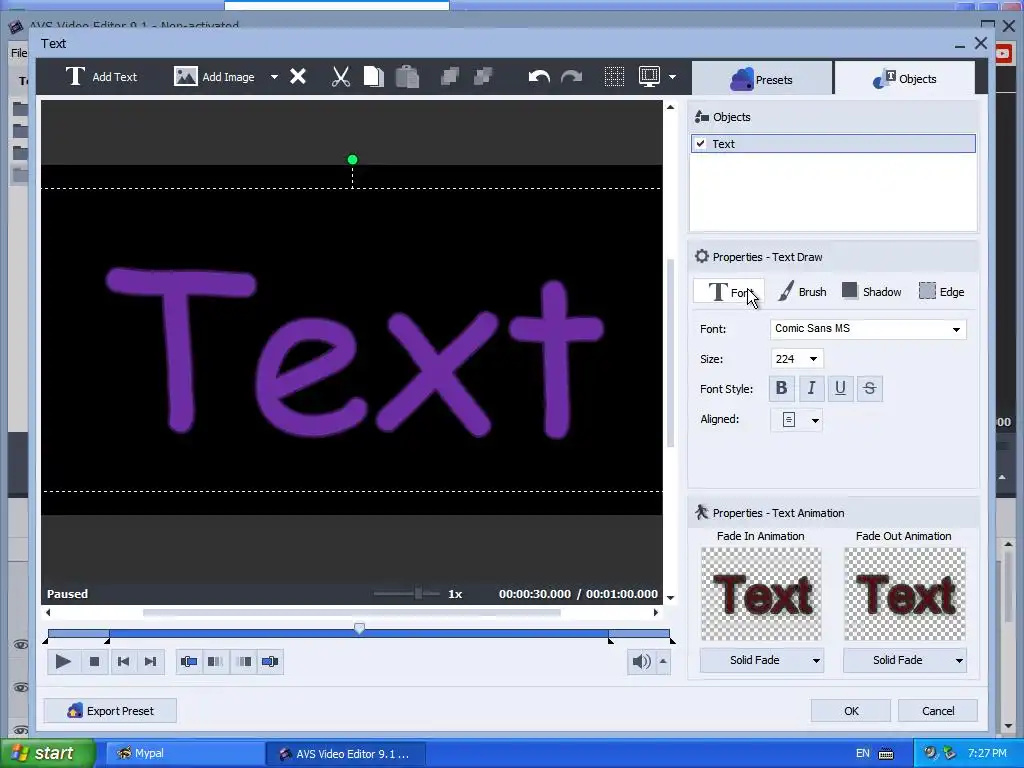The image size is (1024, 768).
Task: Click the set fade-out start marker icon
Action: tap(244, 662)
